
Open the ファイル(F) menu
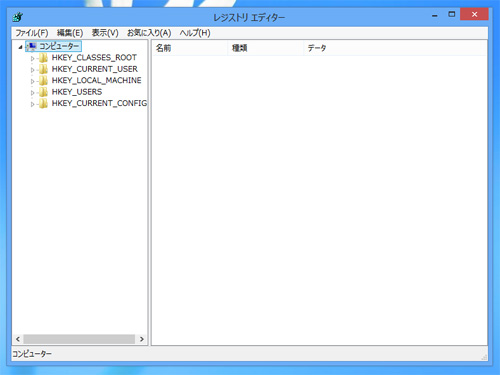(32, 33)
